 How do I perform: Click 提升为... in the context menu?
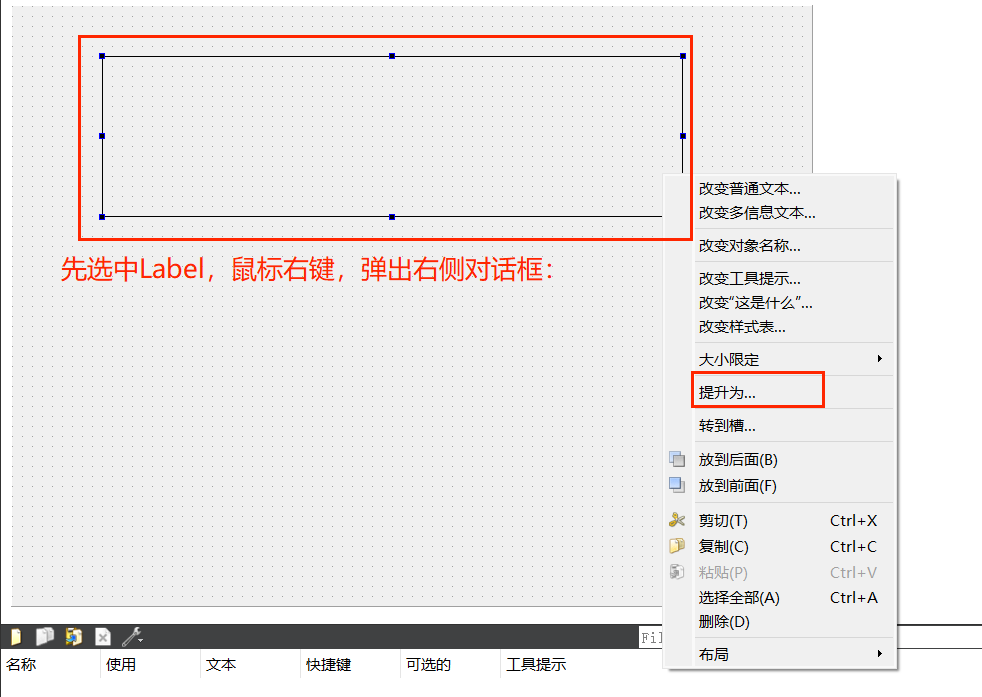click(x=780, y=393)
